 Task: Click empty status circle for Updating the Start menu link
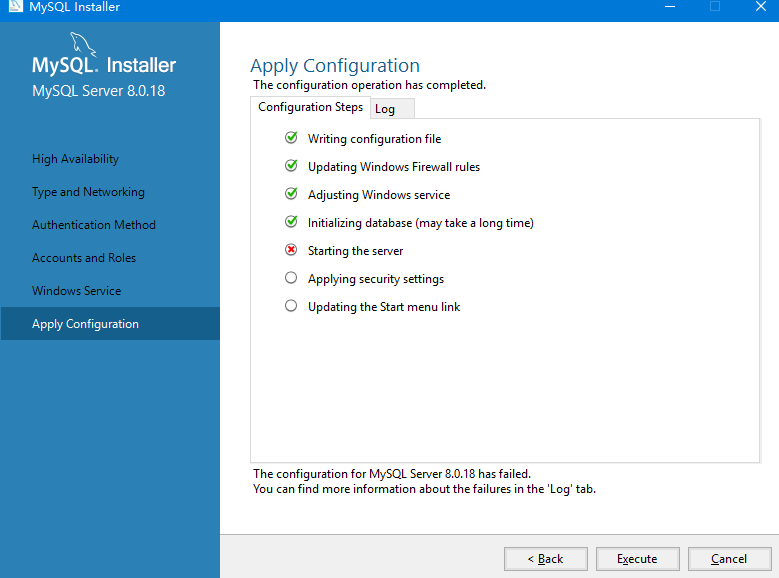tap(291, 305)
